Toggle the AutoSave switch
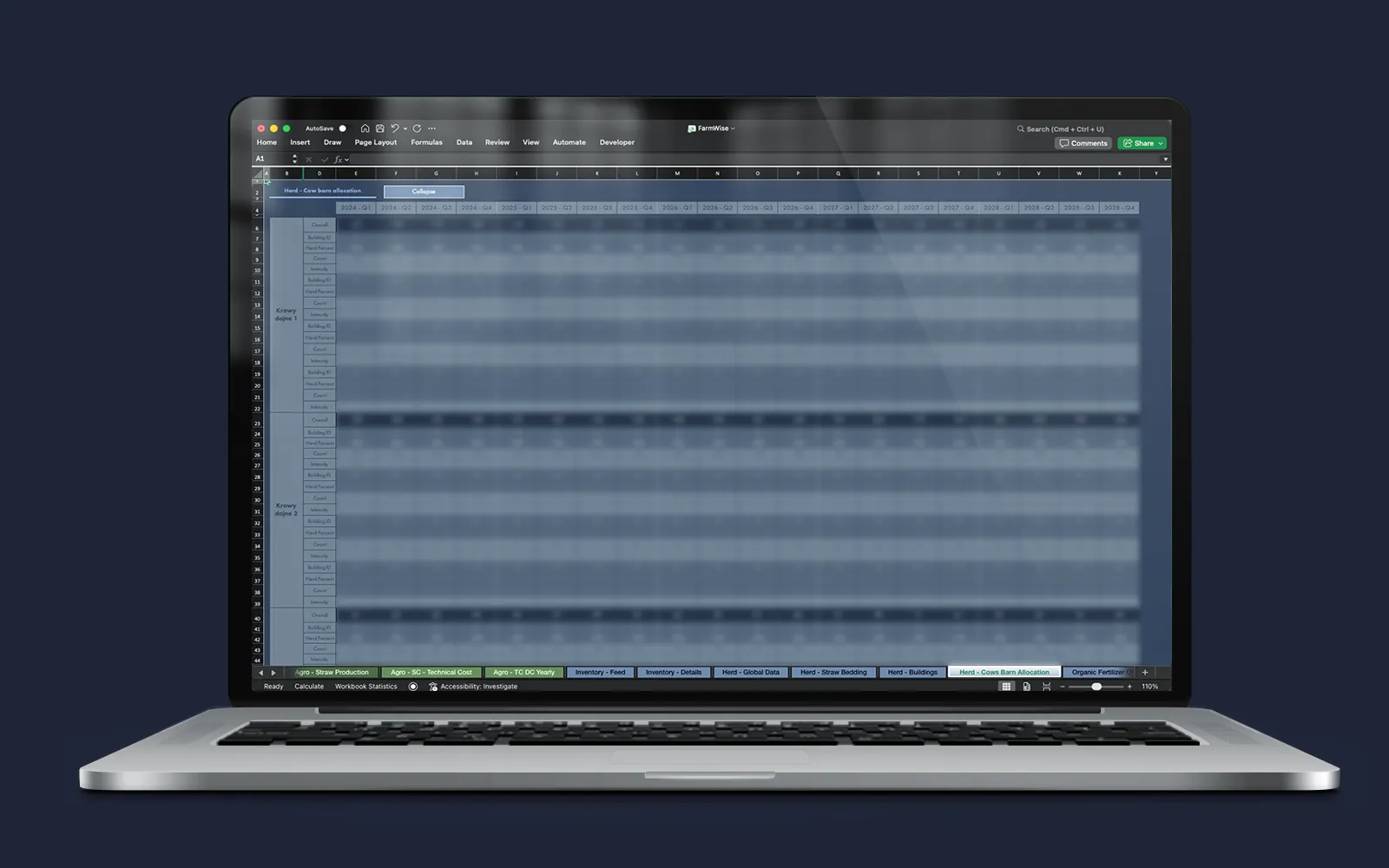Image resolution: width=1389 pixels, height=868 pixels. coord(342,128)
